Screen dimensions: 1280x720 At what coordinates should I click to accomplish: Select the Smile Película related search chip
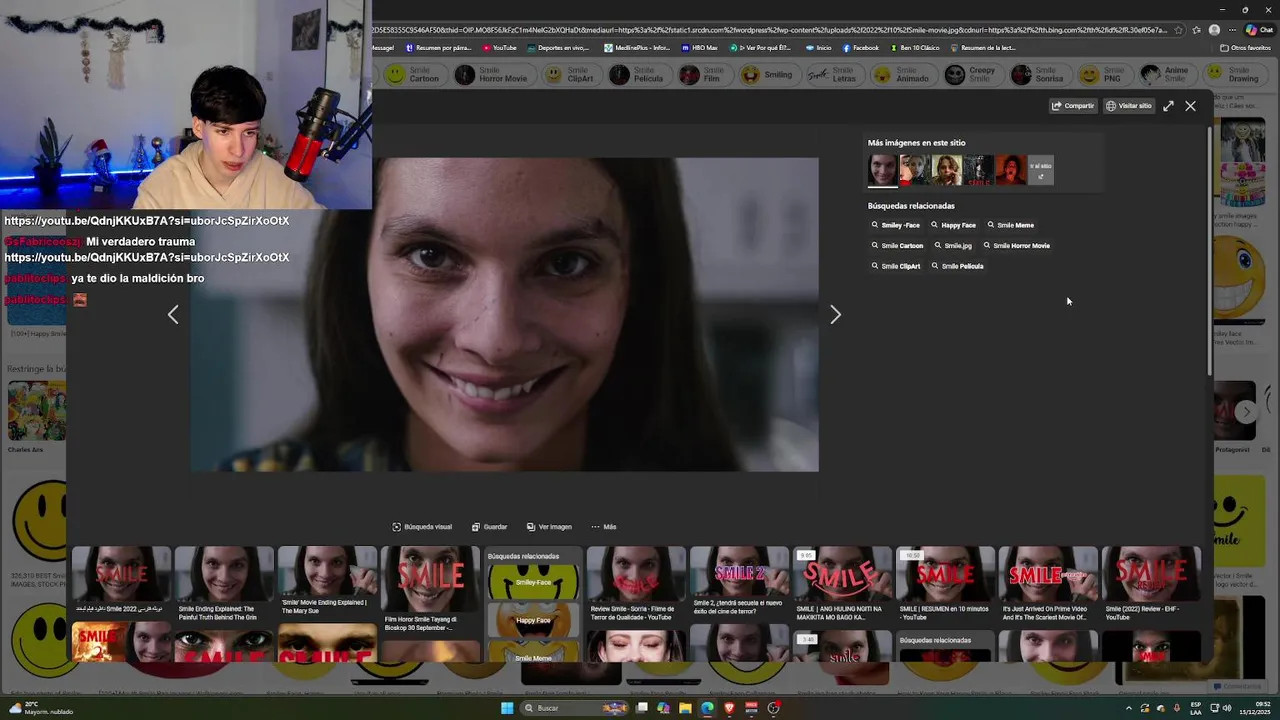tap(957, 266)
